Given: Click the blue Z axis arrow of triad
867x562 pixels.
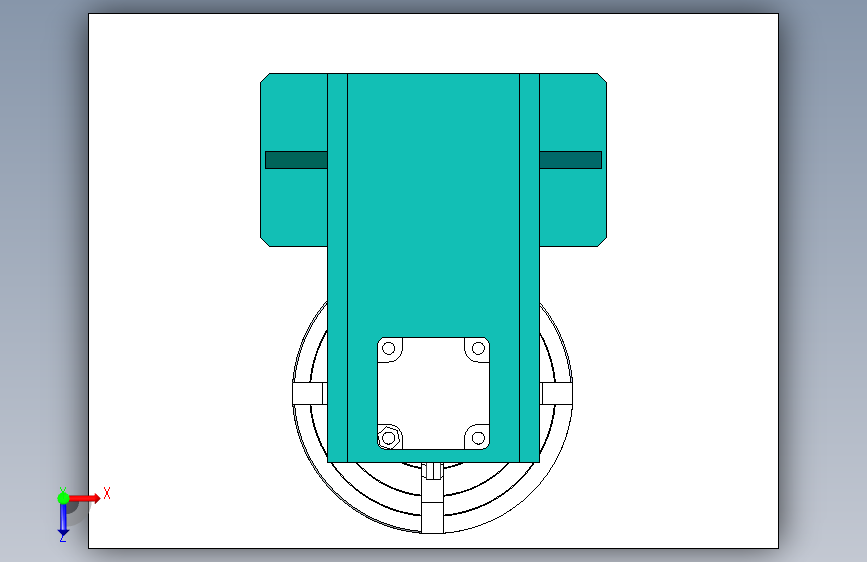Looking at the screenshot, I should (x=63, y=520).
